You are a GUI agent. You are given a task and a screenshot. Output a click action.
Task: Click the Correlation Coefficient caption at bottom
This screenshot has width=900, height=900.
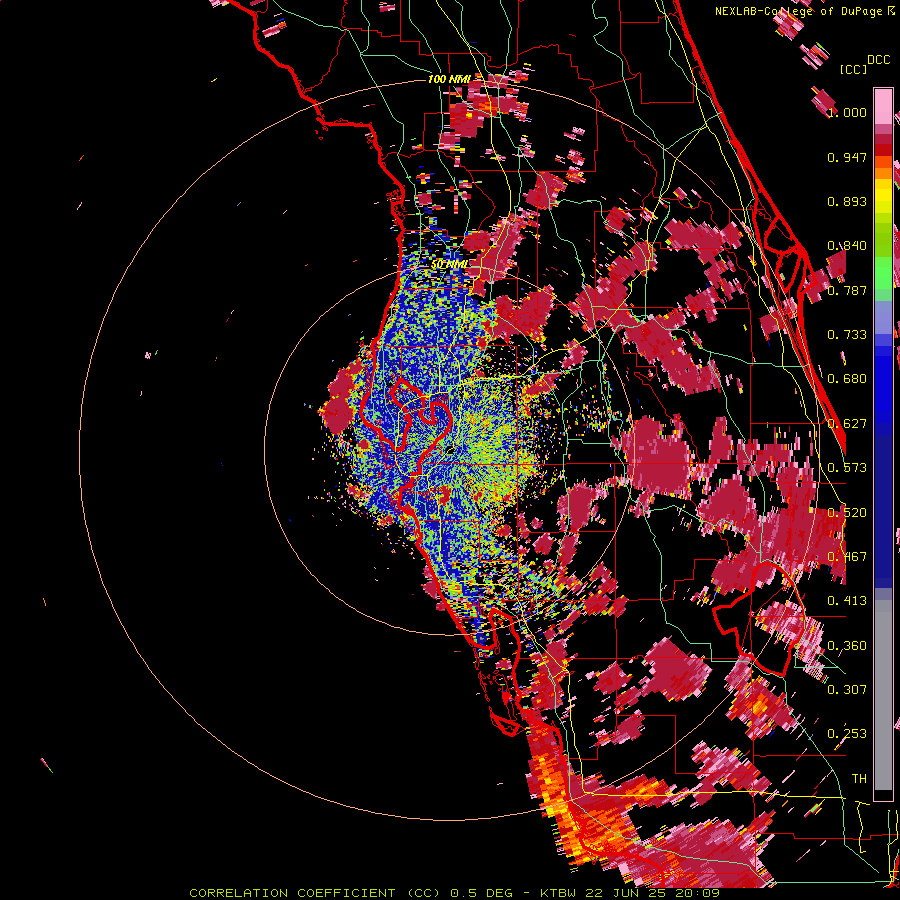(454, 893)
